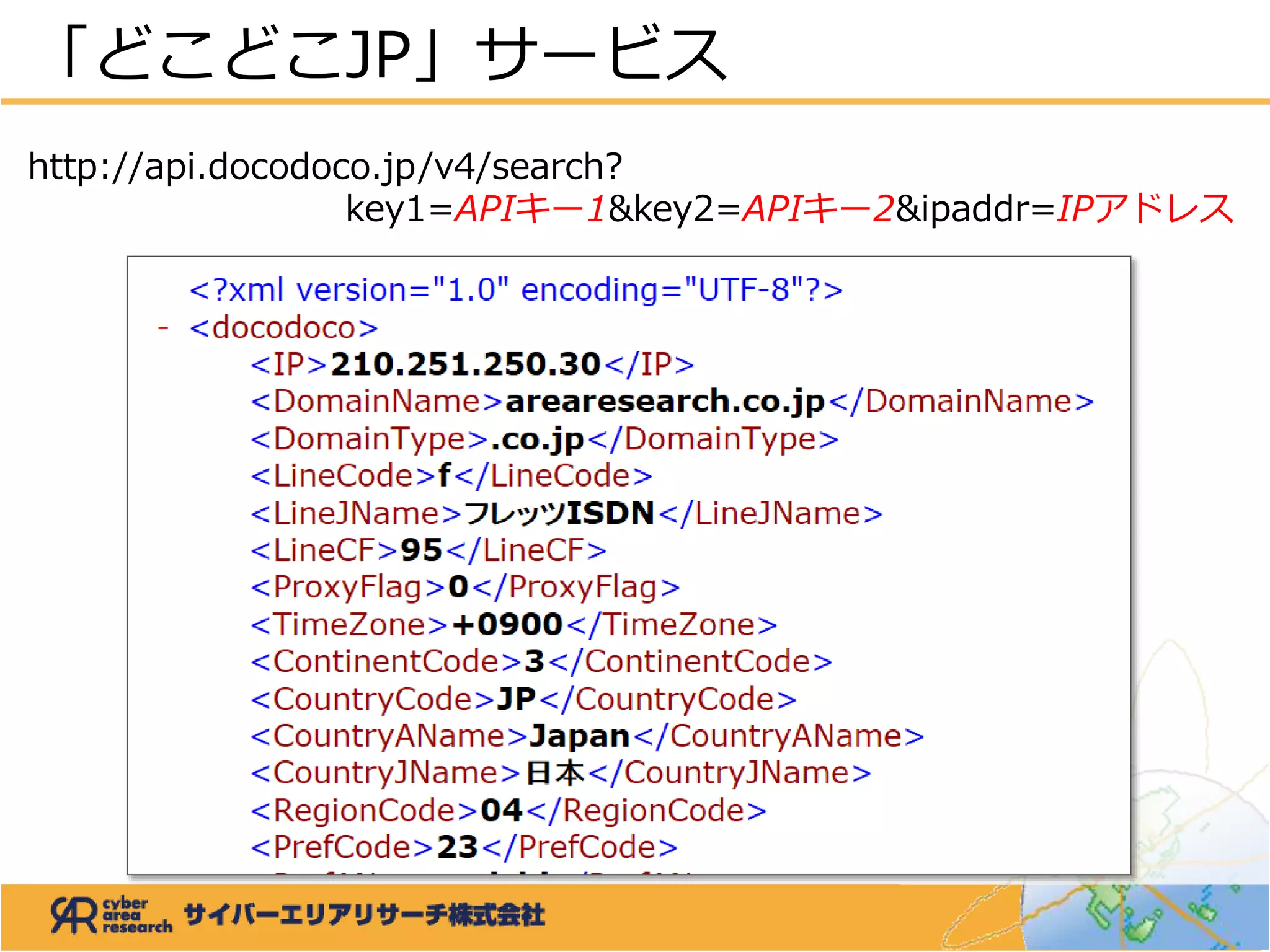1270x952 pixels.
Task: Select the DomainName value arearesearch.co.jp
Action: [665, 402]
